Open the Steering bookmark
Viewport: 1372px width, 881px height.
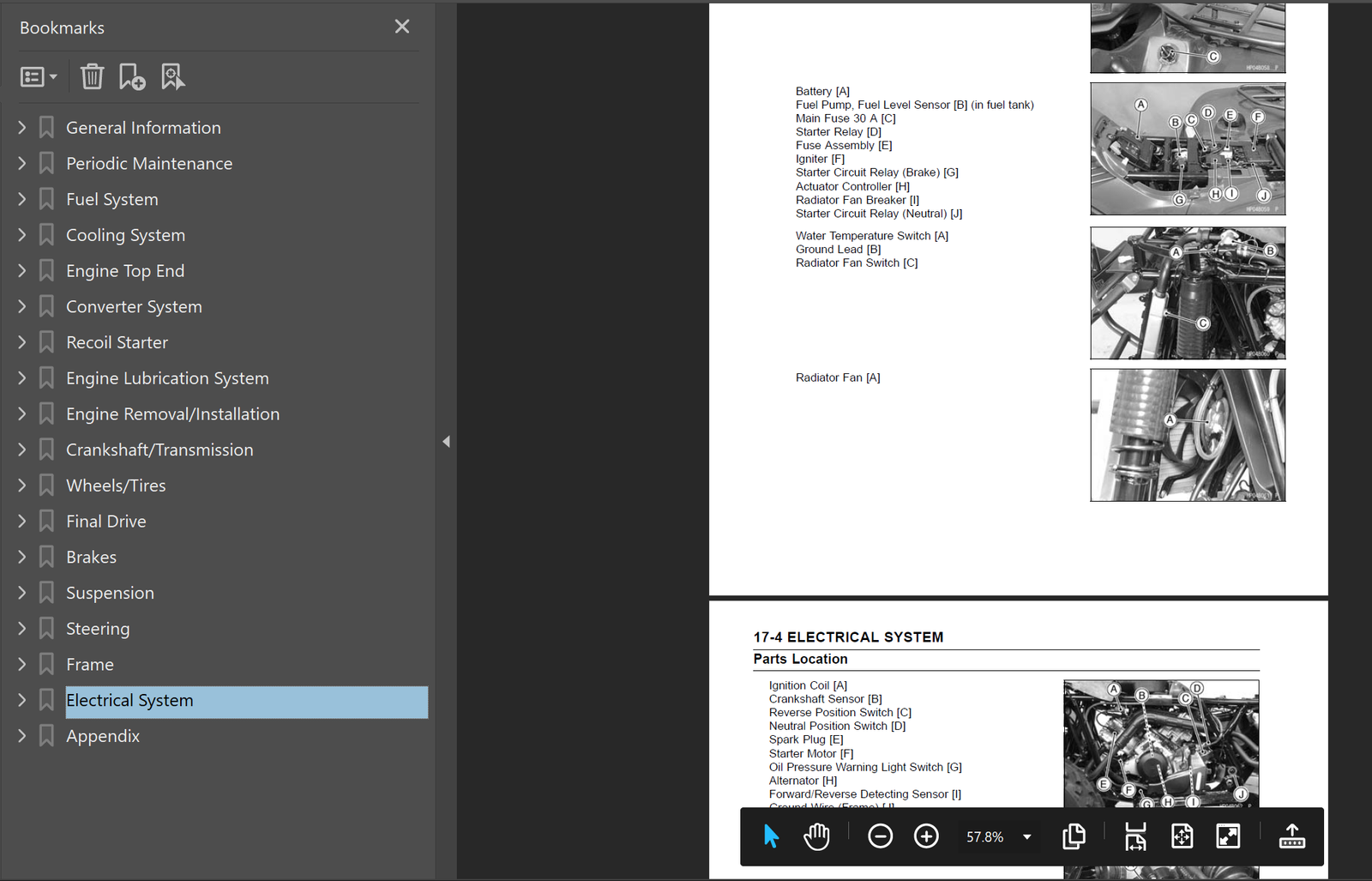tap(98, 629)
